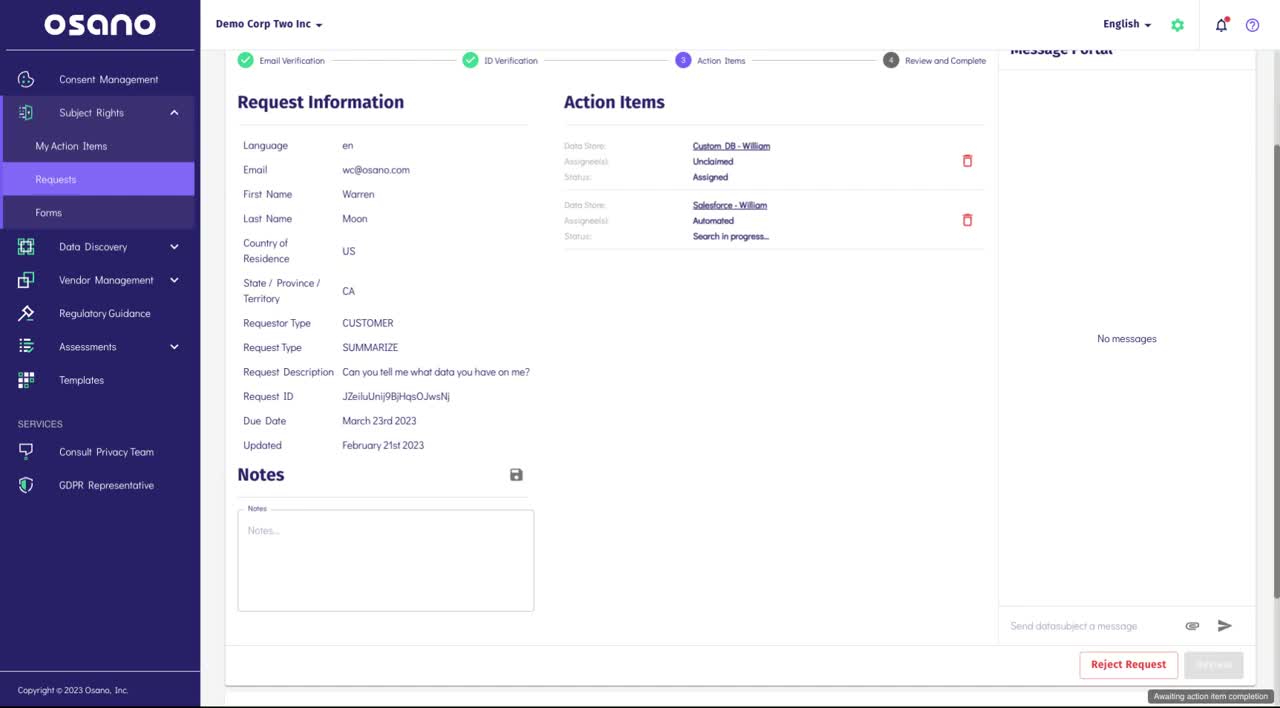
Task: Click the Search in progress status
Action: pyautogui.click(x=731, y=237)
